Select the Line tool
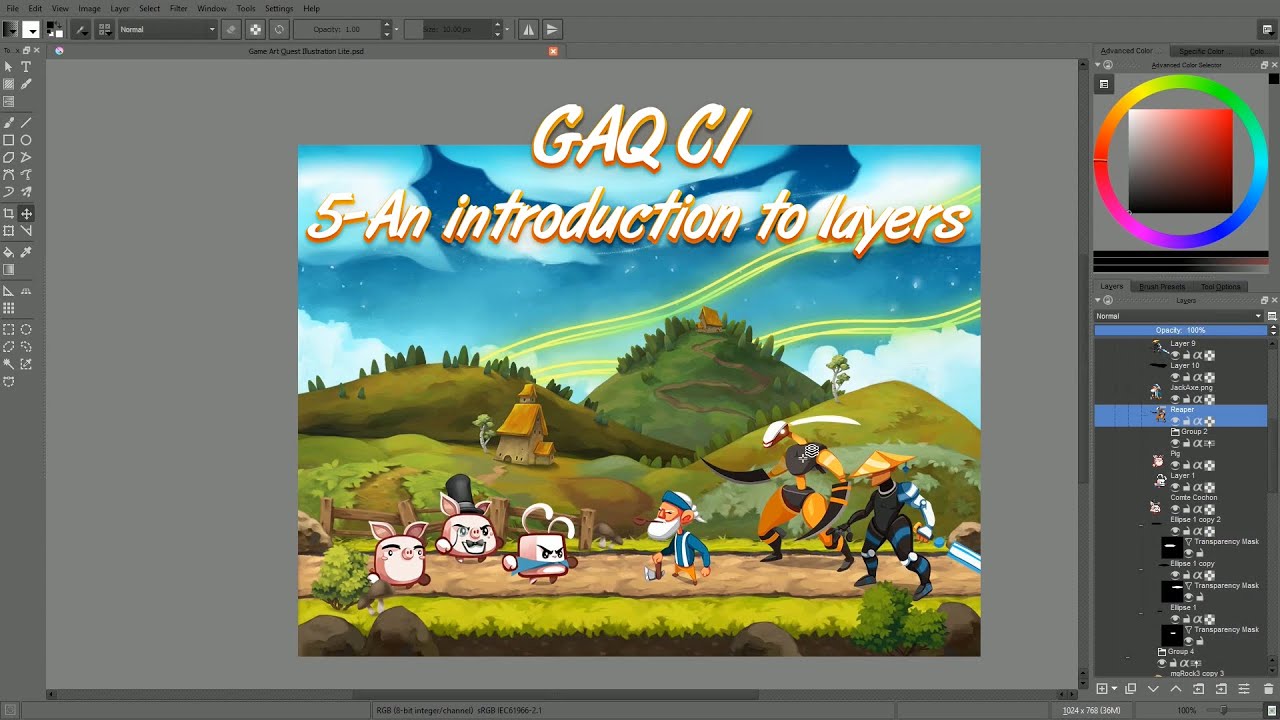The width and height of the screenshot is (1280, 720). pyautogui.click(x=26, y=122)
